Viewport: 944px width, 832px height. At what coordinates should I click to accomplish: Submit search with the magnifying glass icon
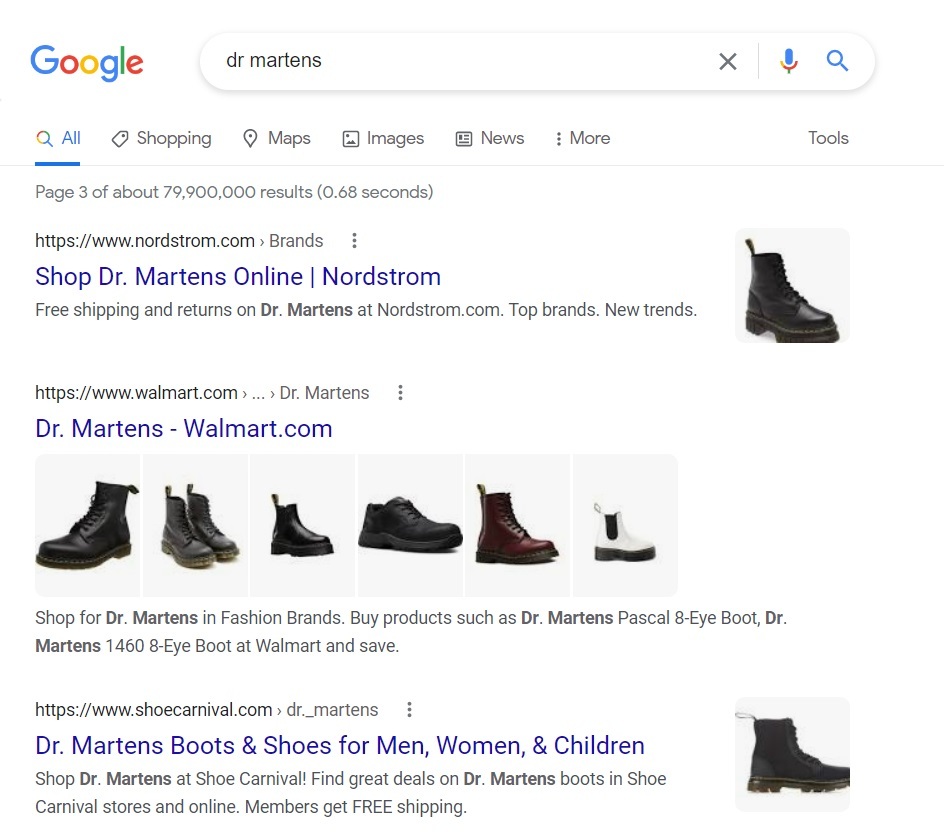(837, 61)
